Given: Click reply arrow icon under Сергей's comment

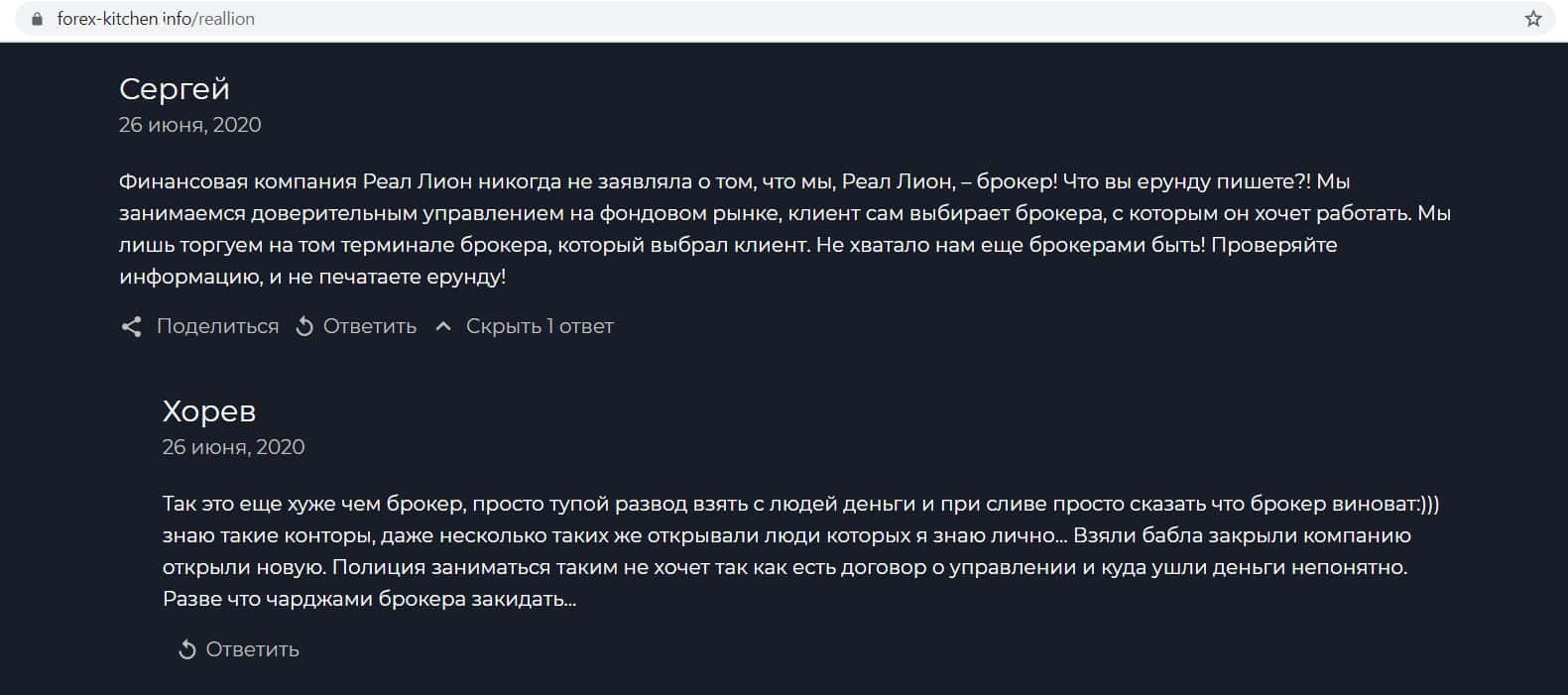Looking at the screenshot, I should (304, 326).
